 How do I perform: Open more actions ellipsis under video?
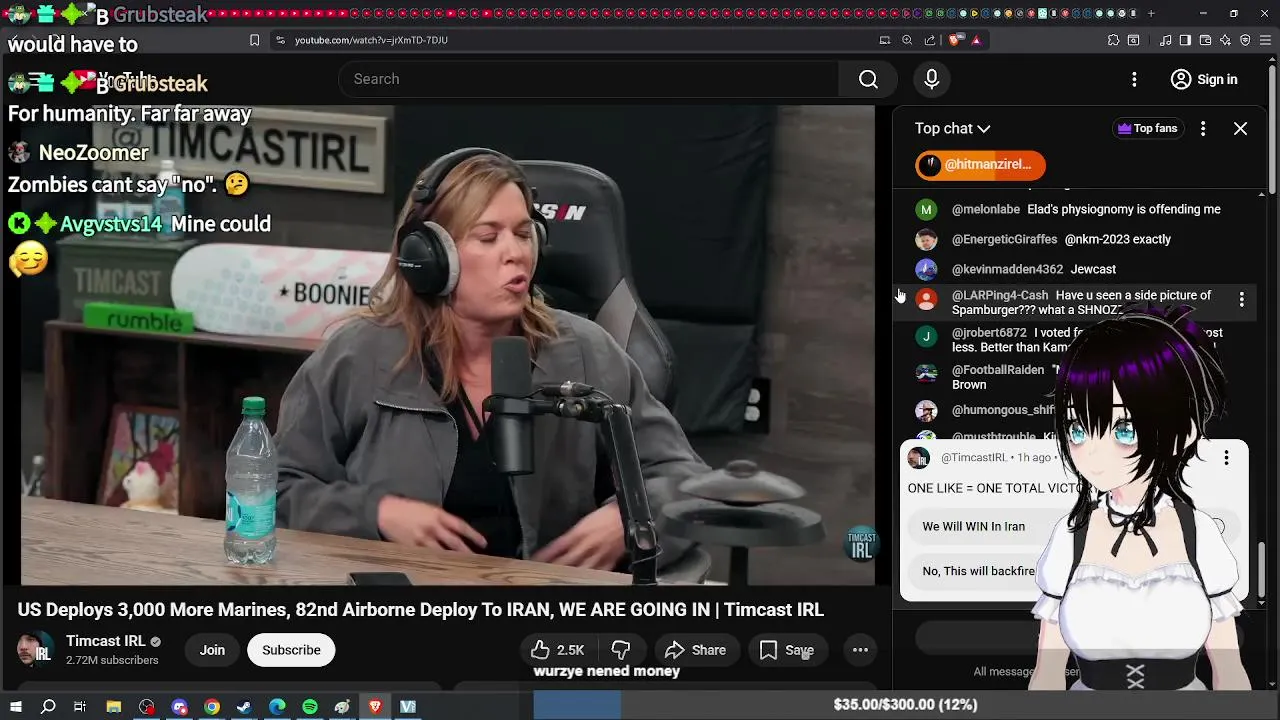(860, 650)
